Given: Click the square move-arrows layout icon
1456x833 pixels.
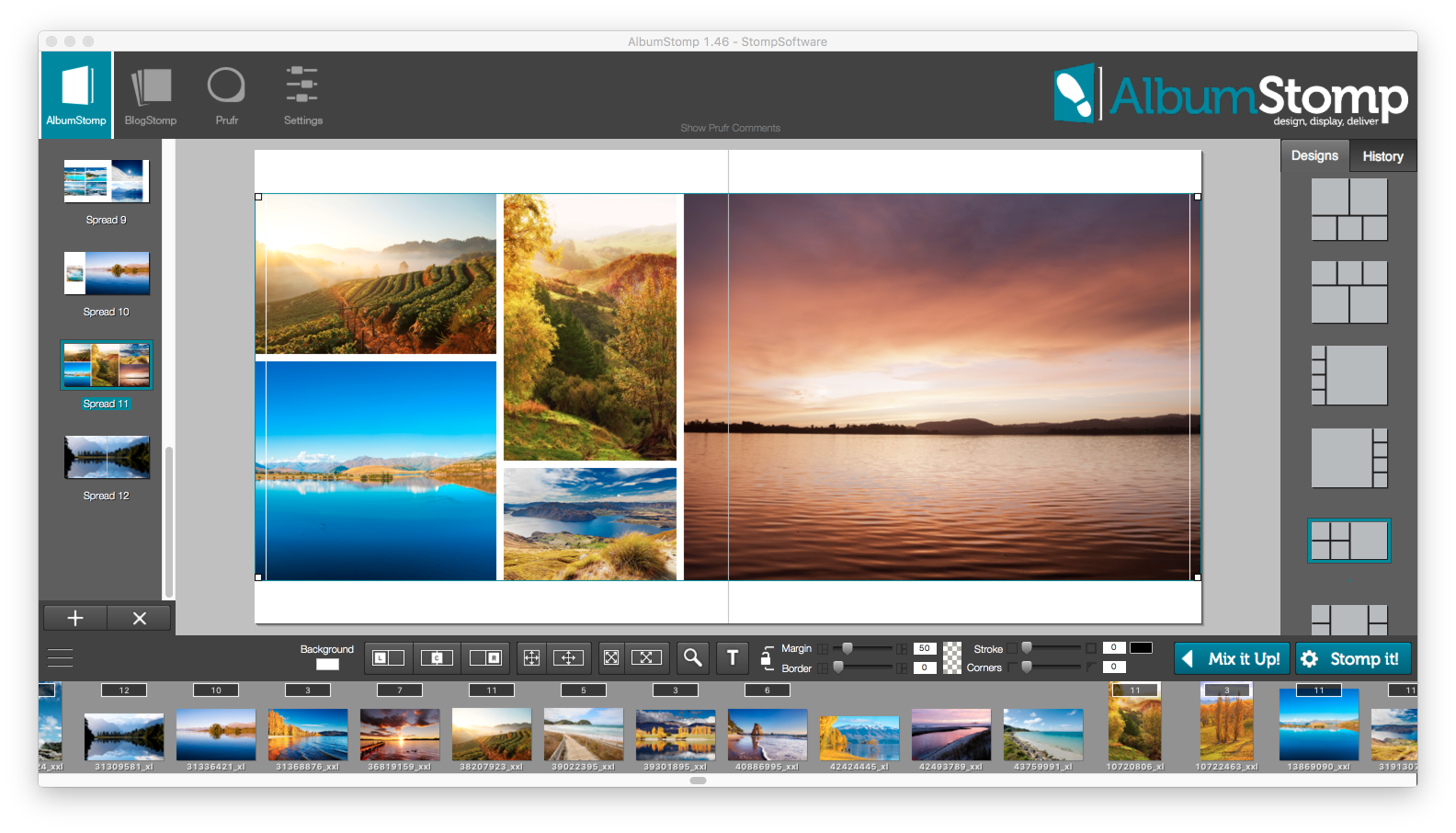Looking at the screenshot, I should coord(531,657).
